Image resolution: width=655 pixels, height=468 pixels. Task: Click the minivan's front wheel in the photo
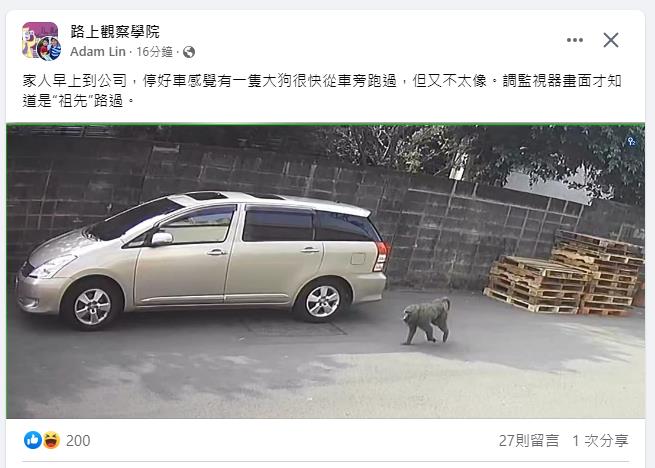[x=92, y=307]
